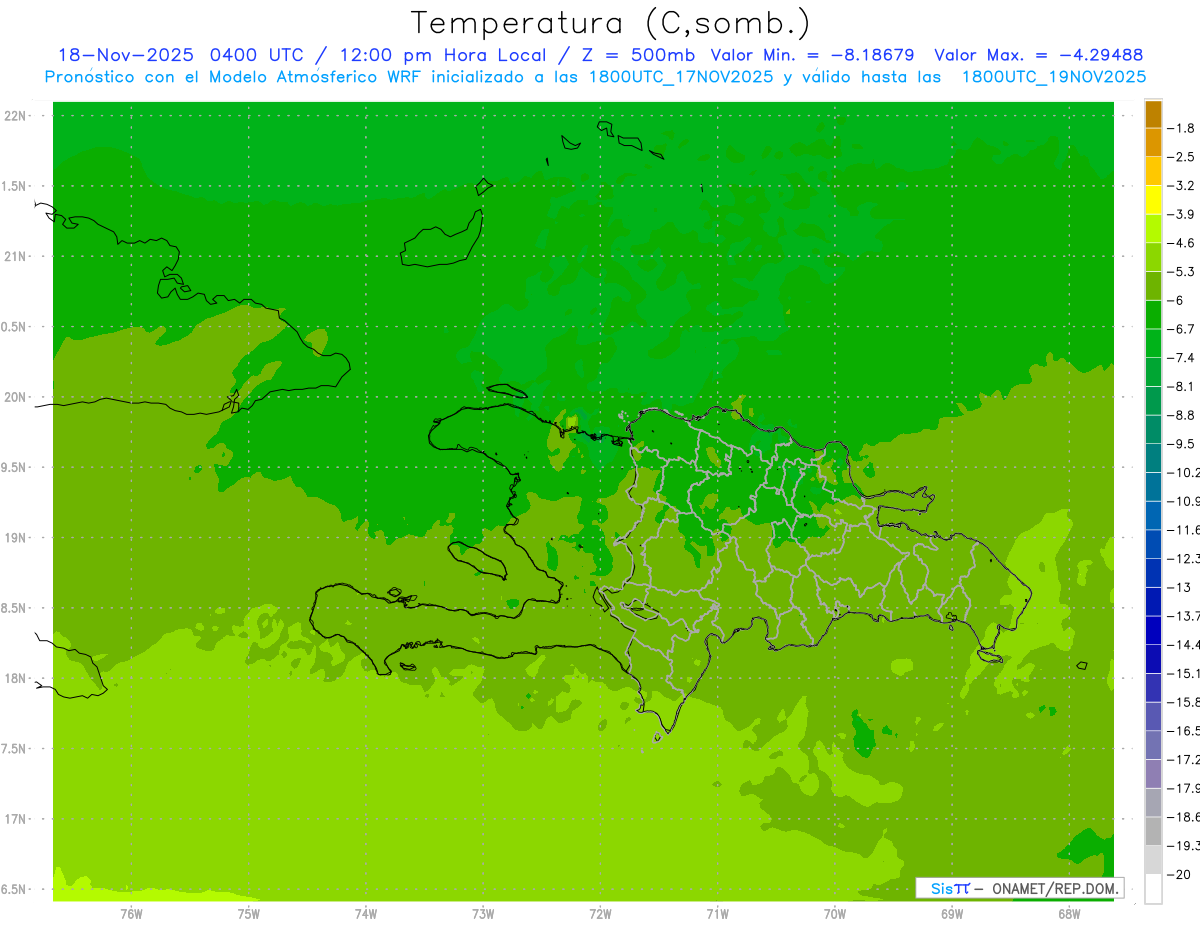Click the 18N latitude label
This screenshot has width=1200, height=927.
pos(16,679)
